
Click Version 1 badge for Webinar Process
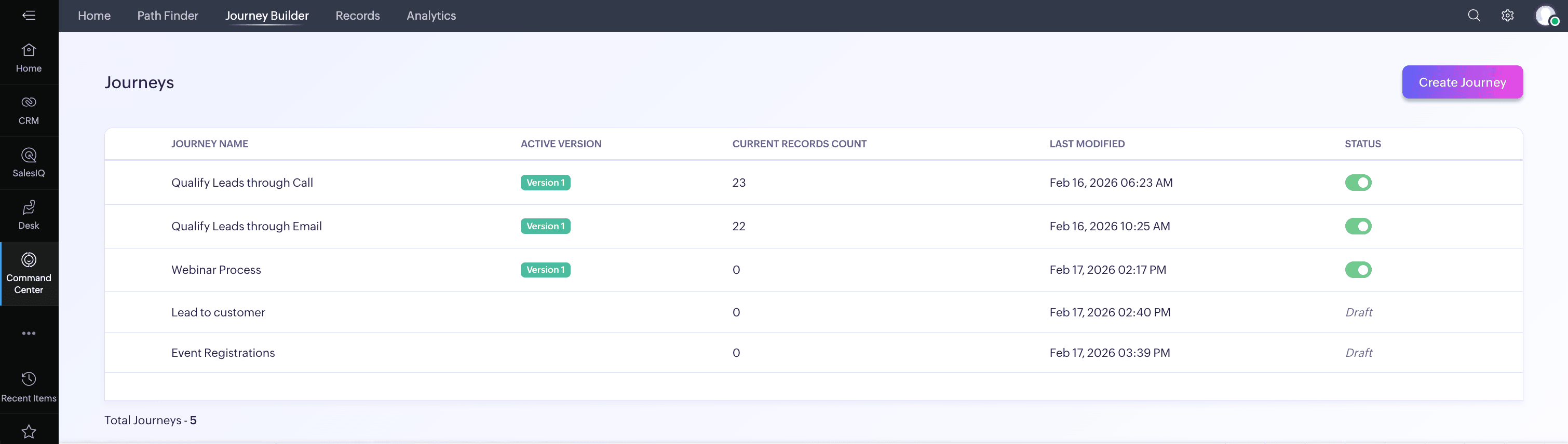click(545, 270)
